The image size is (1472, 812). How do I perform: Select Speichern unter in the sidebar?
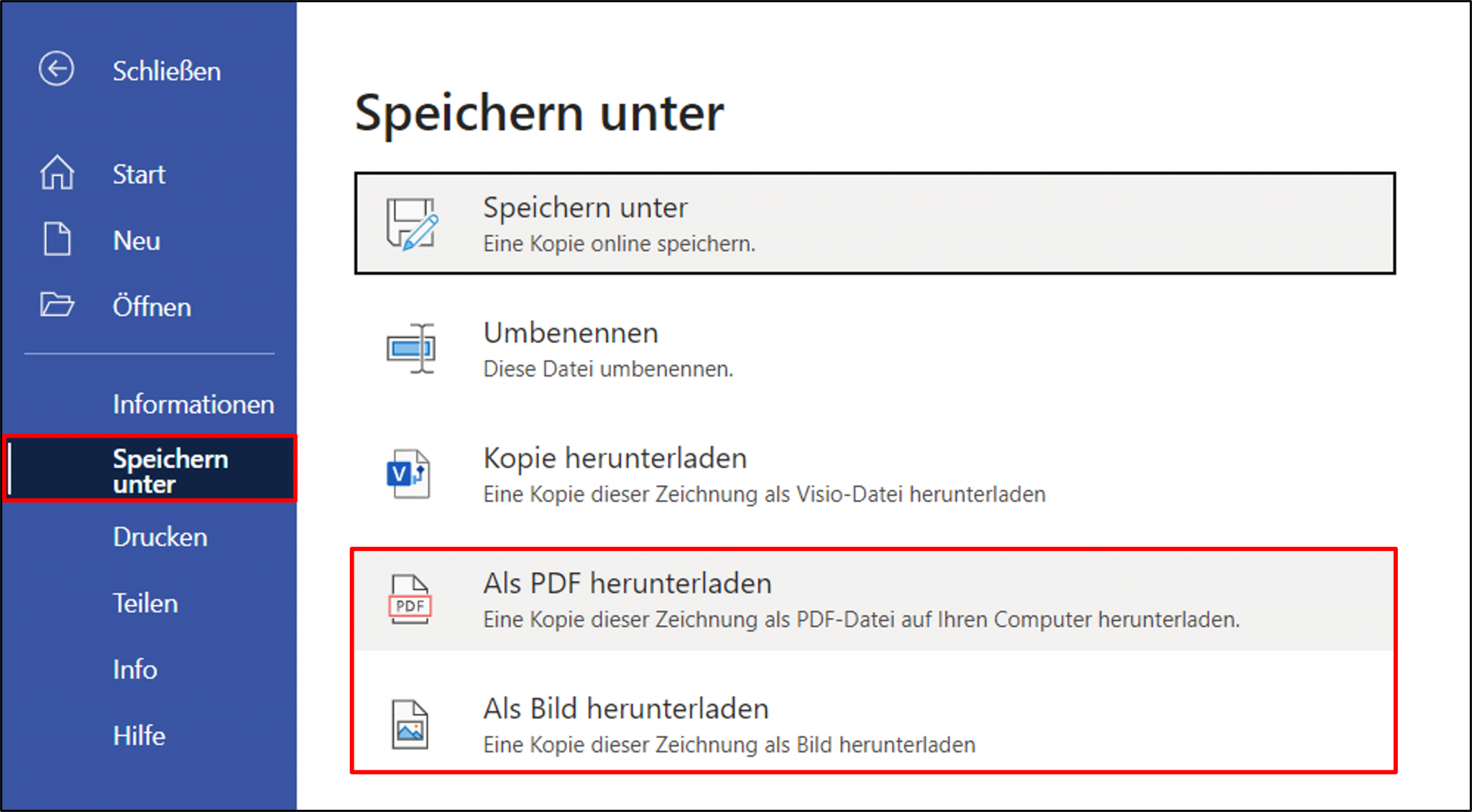tap(170, 471)
